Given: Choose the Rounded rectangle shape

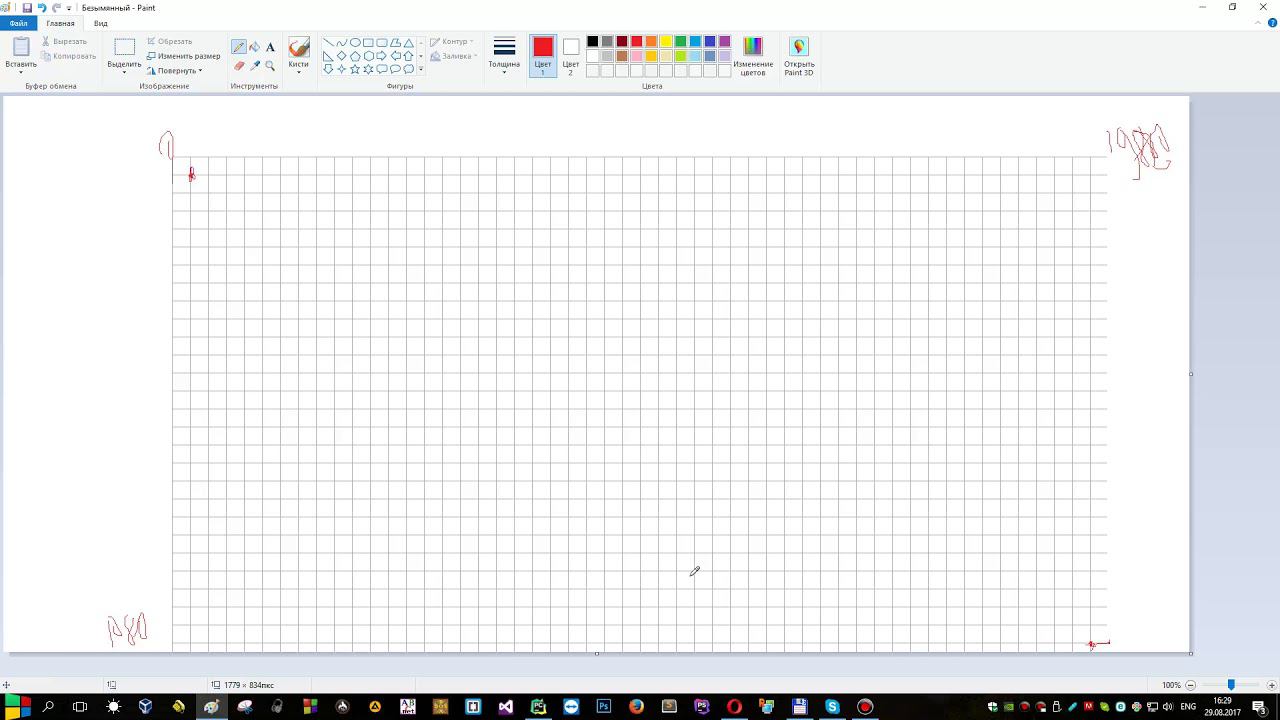Looking at the screenshot, I should tap(382, 43).
